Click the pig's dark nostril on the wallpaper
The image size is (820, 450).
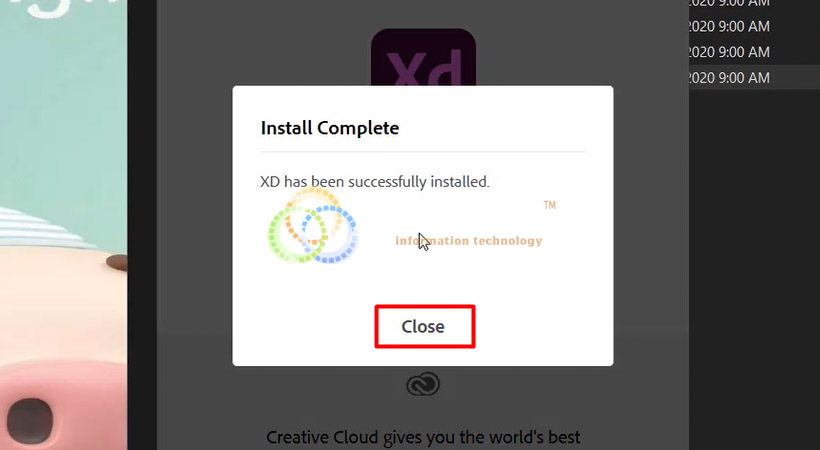(x=30, y=420)
